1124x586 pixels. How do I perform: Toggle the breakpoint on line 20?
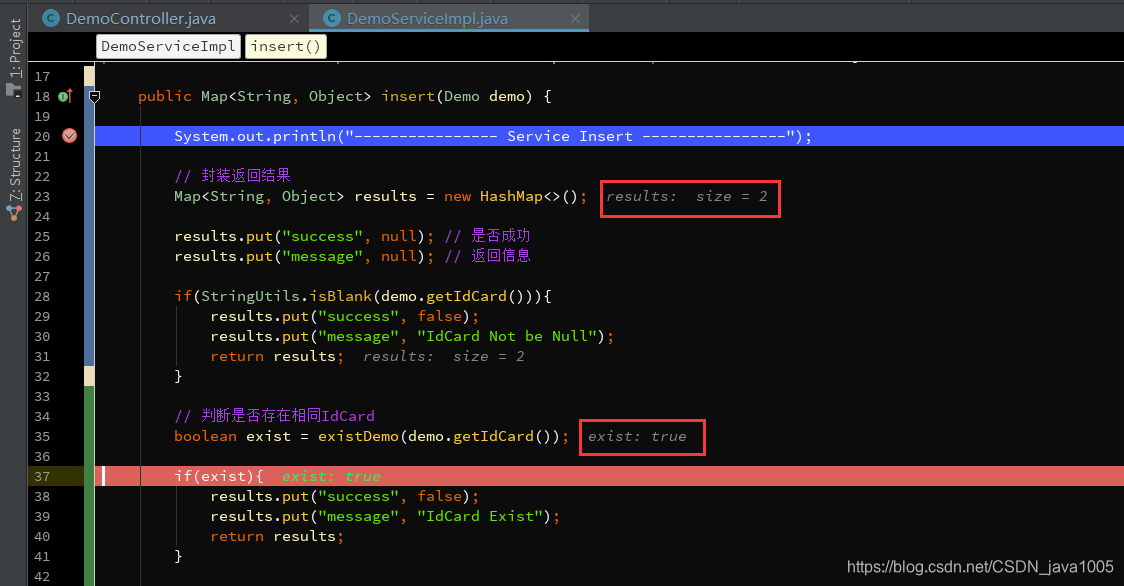pos(70,136)
